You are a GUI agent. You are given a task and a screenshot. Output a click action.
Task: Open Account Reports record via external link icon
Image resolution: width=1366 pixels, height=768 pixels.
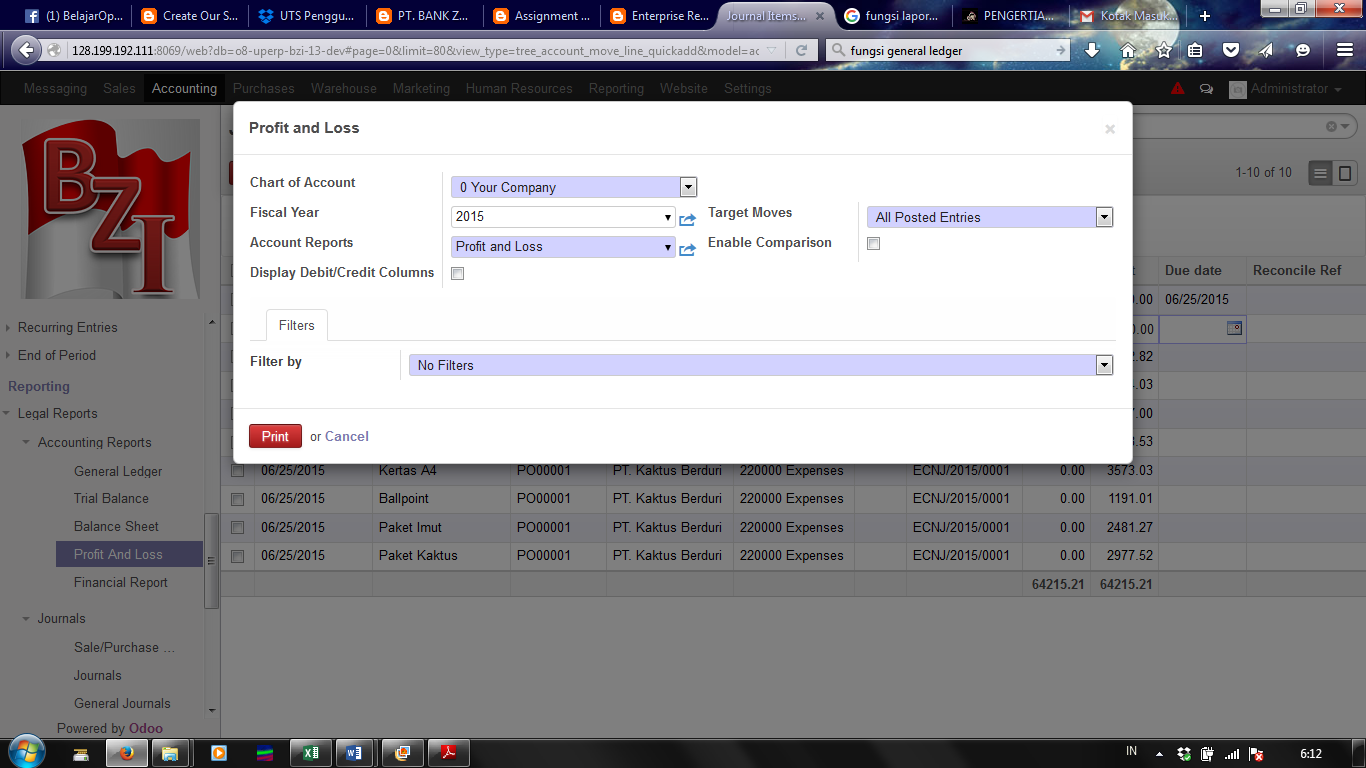point(687,251)
